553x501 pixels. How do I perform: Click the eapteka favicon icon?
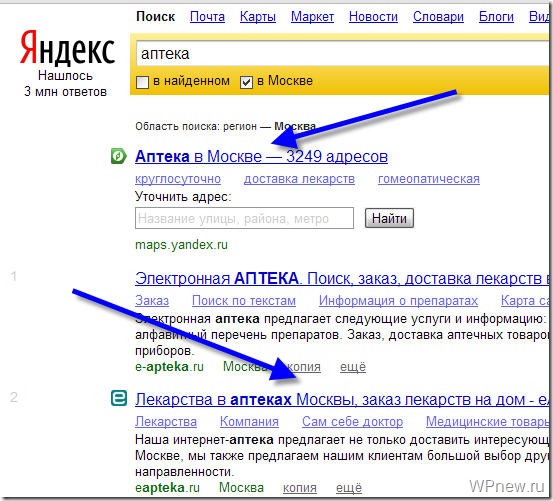click(119, 398)
